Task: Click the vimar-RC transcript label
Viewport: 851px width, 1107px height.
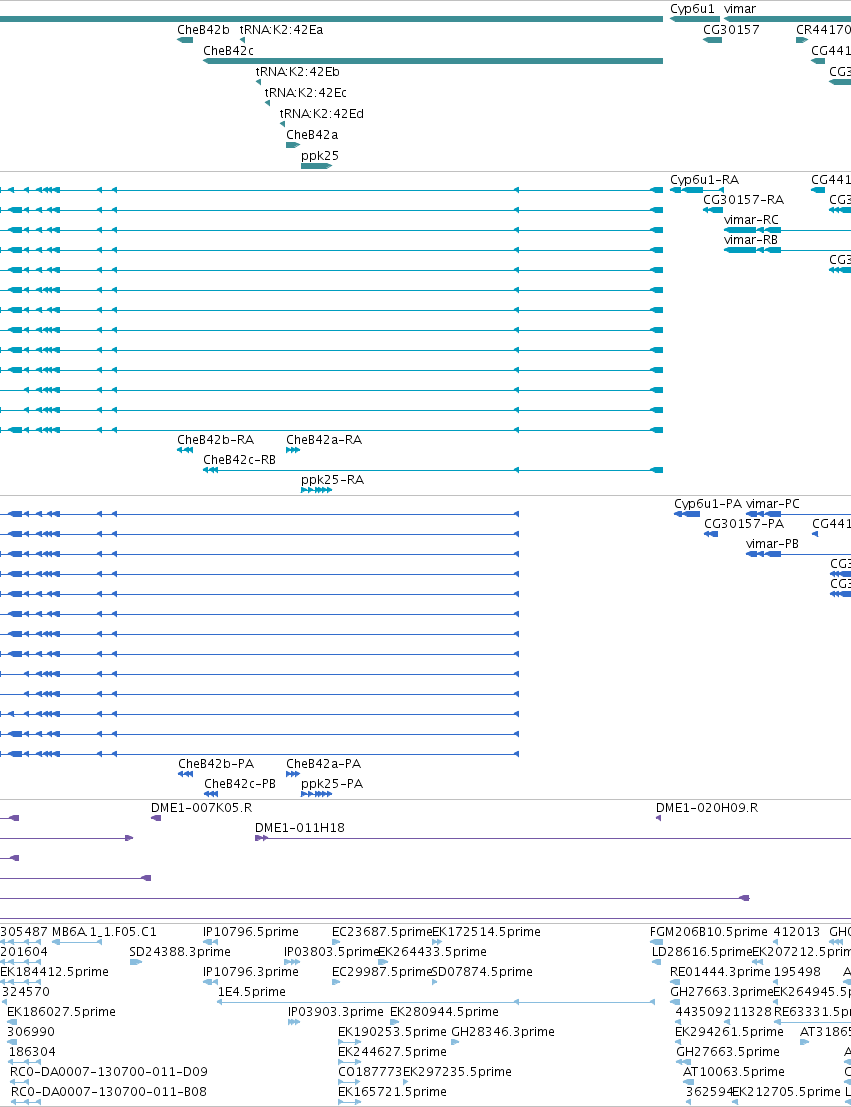Action: tap(751, 220)
